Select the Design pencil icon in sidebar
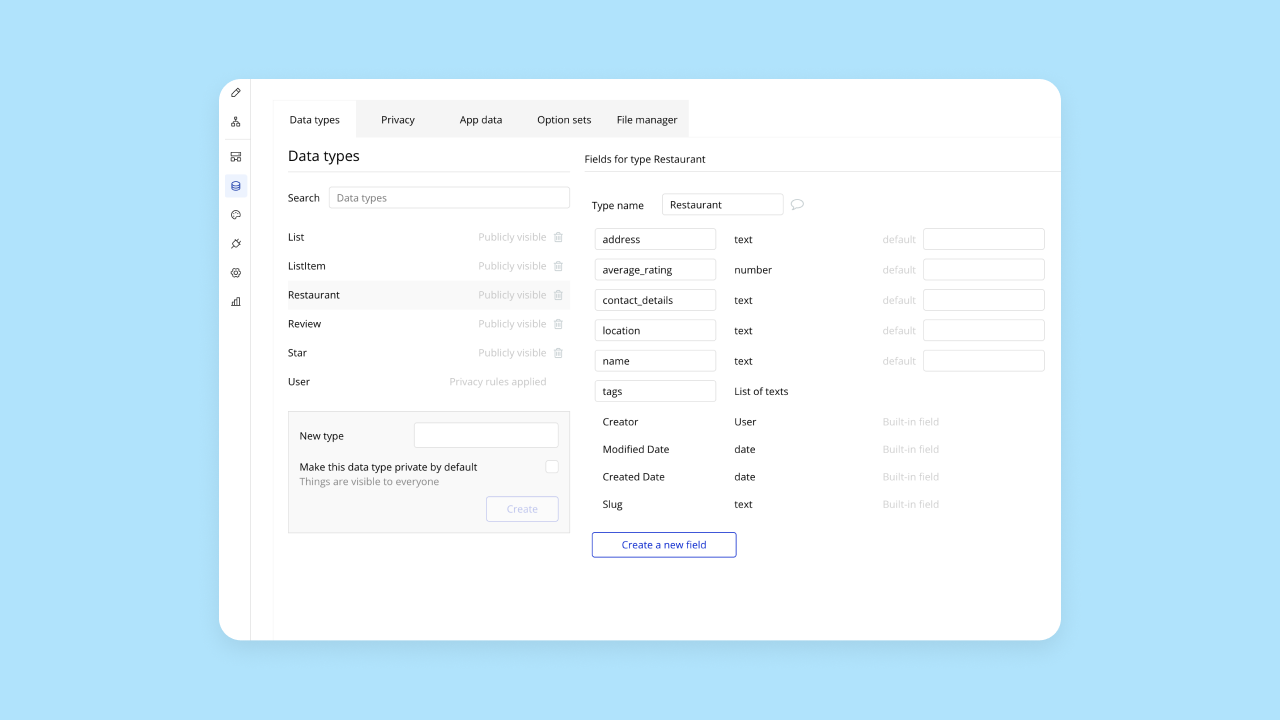Screen dimensions: 1280x720 click(x=235, y=92)
